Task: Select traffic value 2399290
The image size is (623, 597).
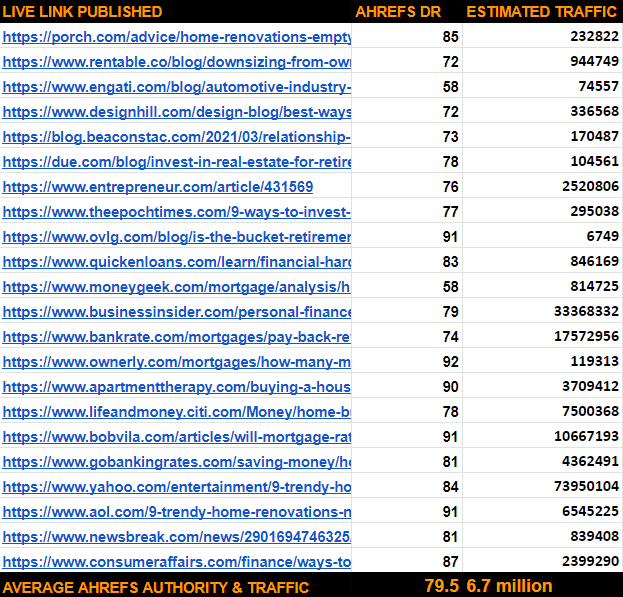Action: coord(590,562)
